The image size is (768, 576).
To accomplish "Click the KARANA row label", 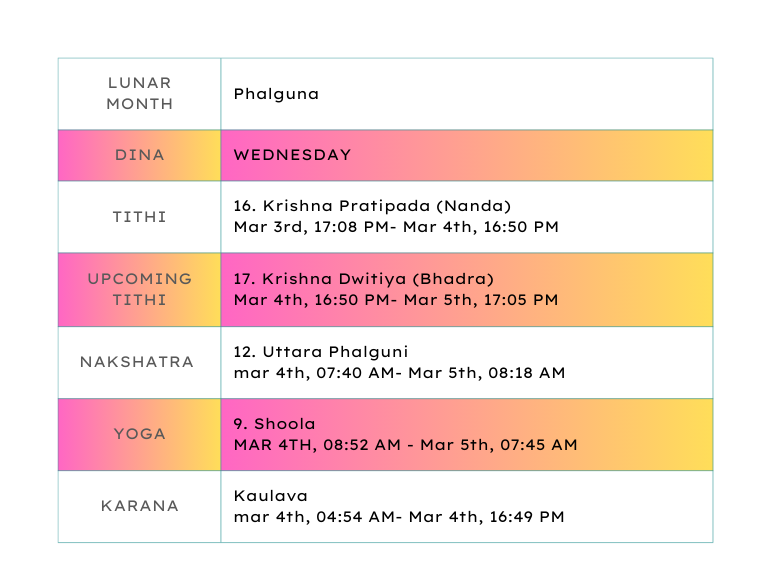I will coord(139,506).
